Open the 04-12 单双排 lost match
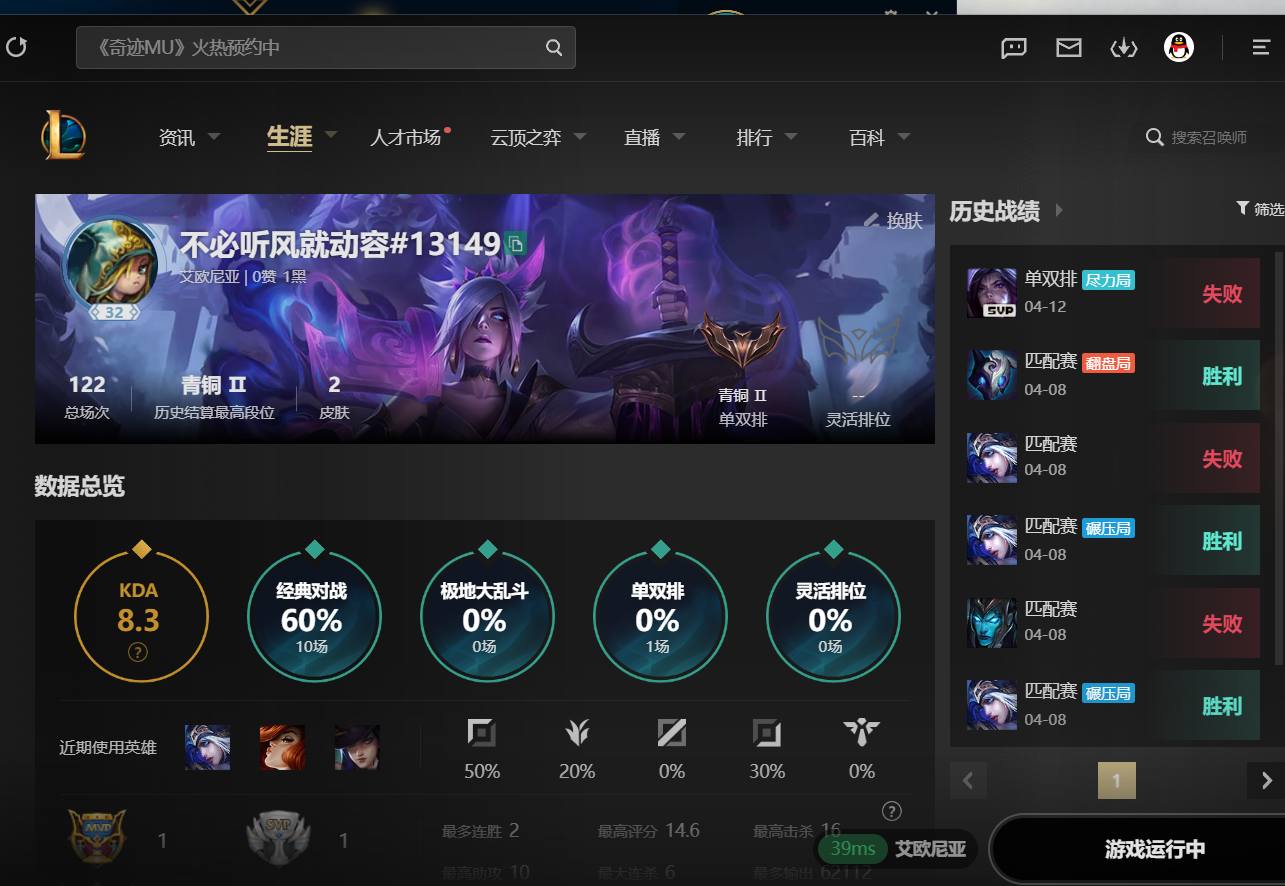The image size is (1285, 886). 1113,293
